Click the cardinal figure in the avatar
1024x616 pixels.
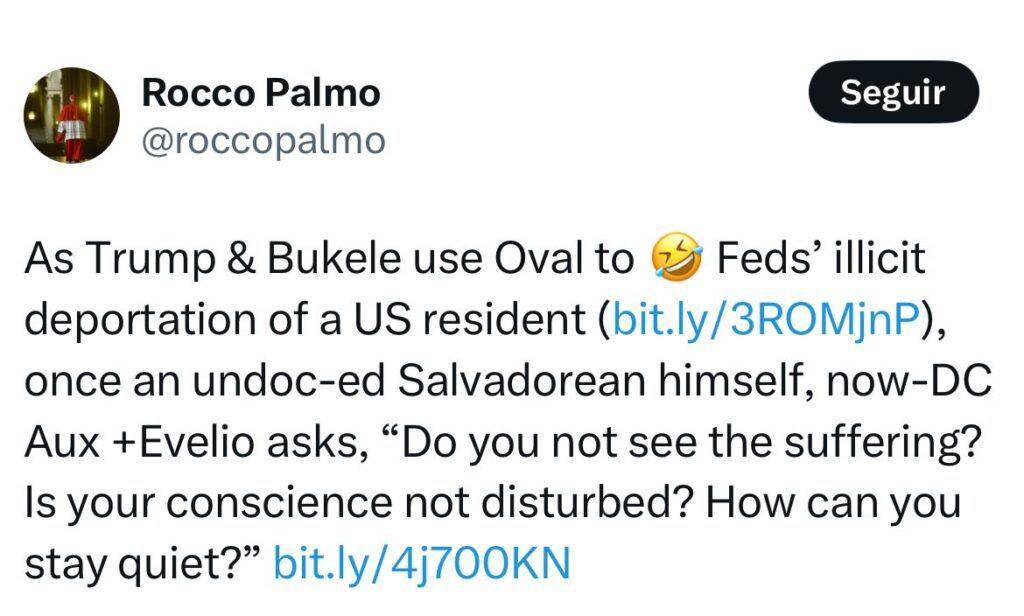point(70,118)
